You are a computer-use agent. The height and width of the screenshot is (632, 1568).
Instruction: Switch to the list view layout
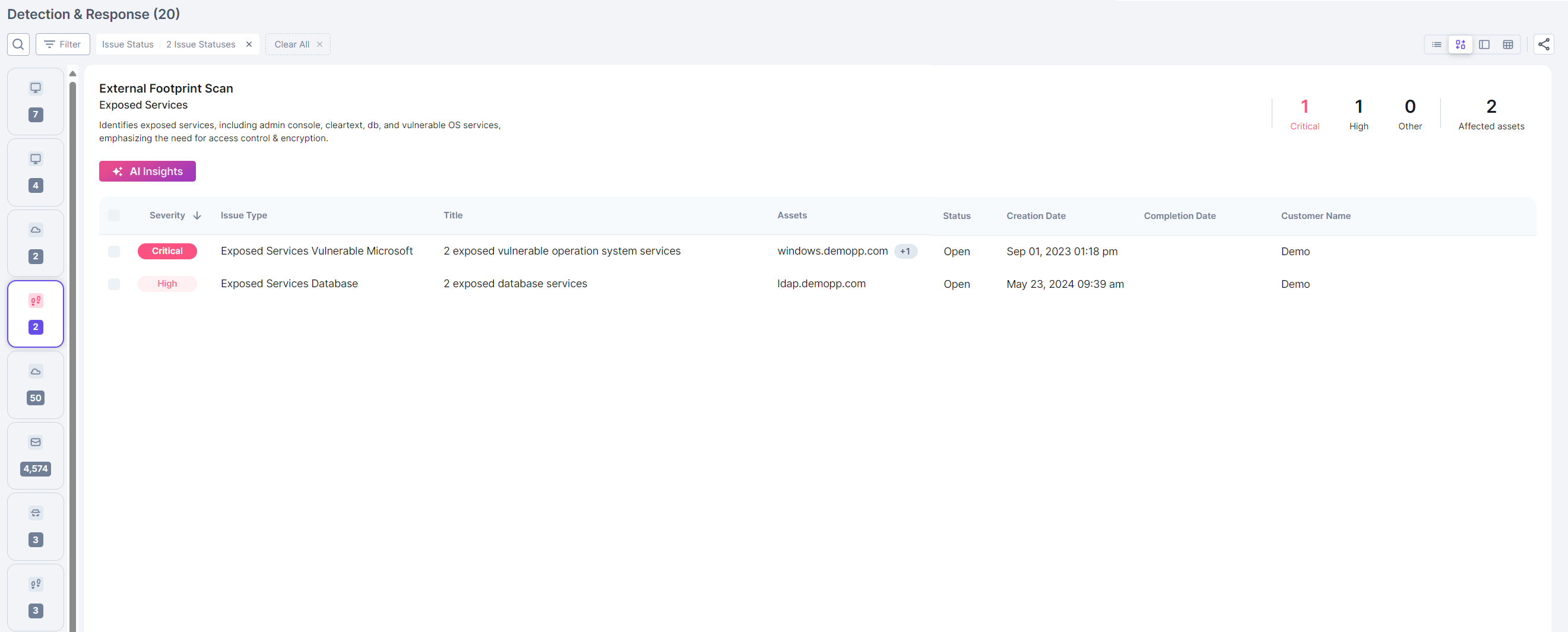tap(1436, 45)
